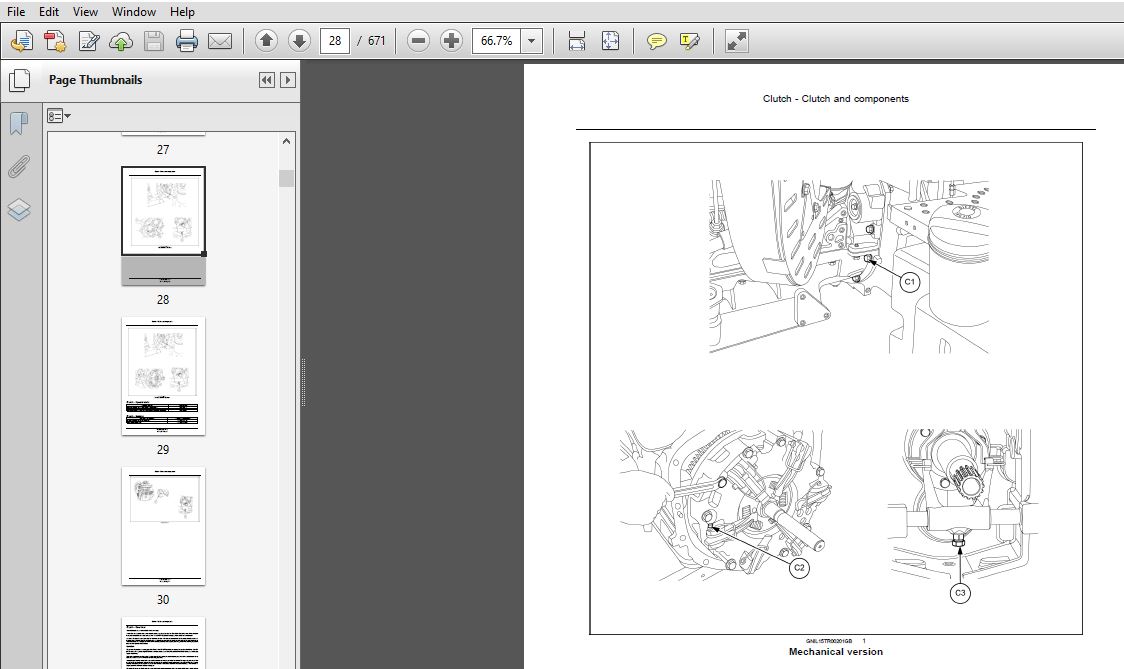Open the thumbnails options dropdown menu
Viewport: 1124px width, 669px height.
pos(59,115)
